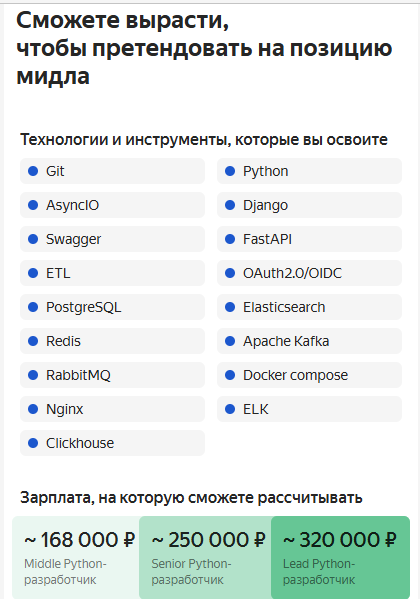The width and height of the screenshot is (420, 599).
Task: Select the Lead Python 320 000 ₽ card
Action: click(341, 557)
